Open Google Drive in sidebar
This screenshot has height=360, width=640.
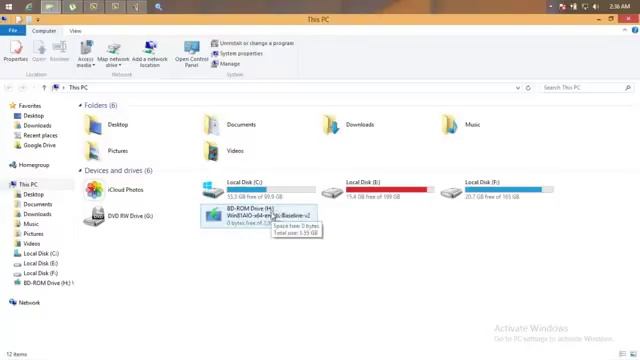[40, 145]
